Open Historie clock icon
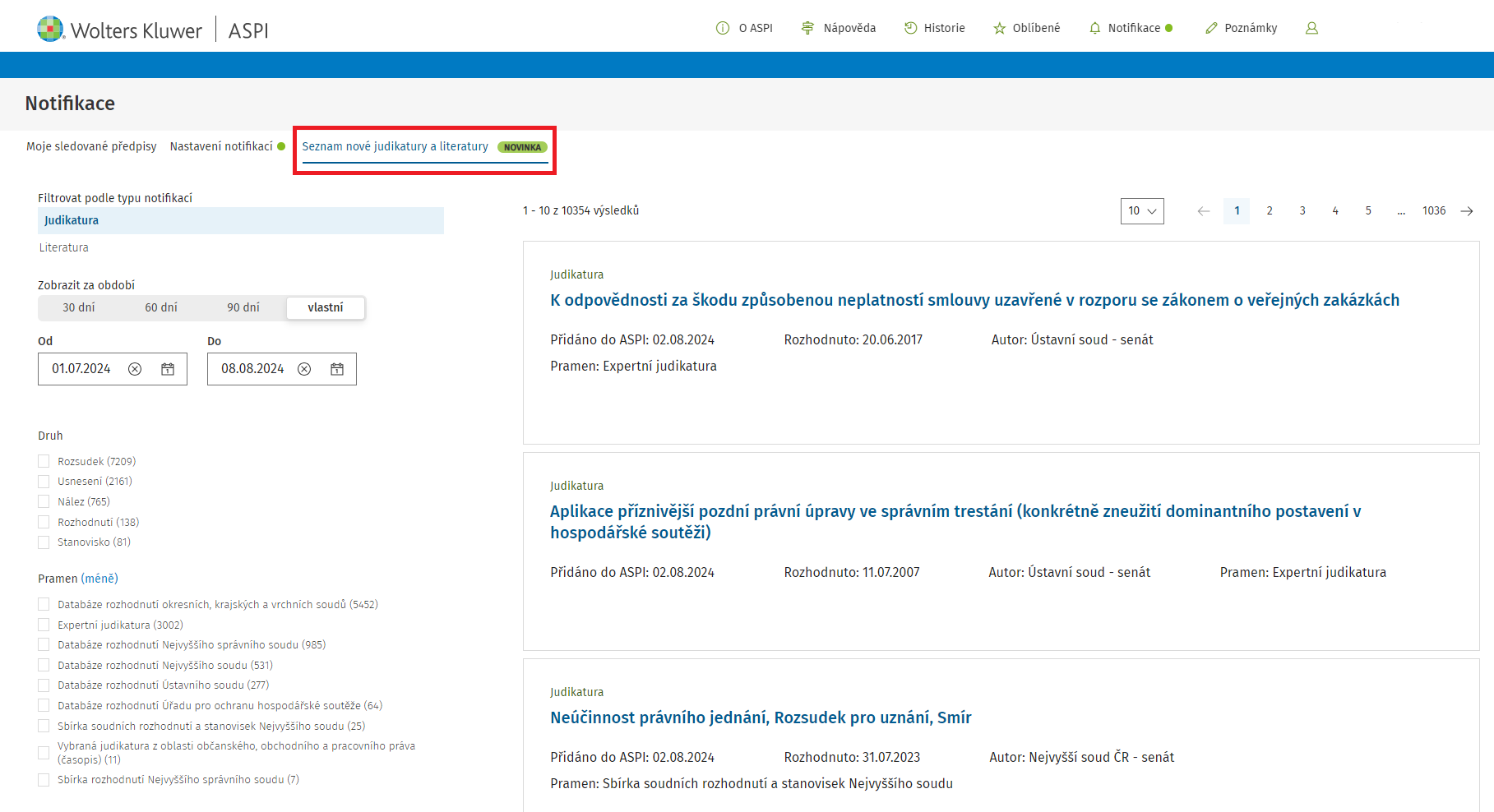This screenshot has width=1494, height=812. click(x=910, y=28)
